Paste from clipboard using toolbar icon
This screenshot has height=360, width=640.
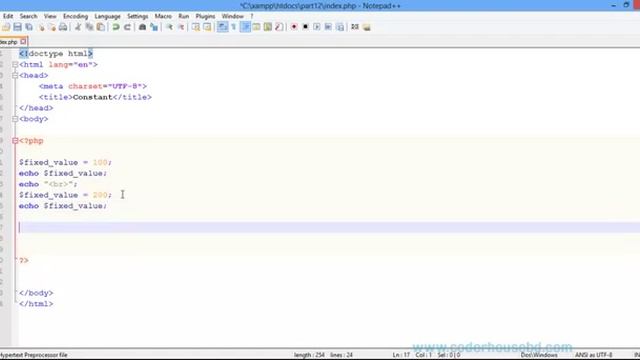coord(100,27)
